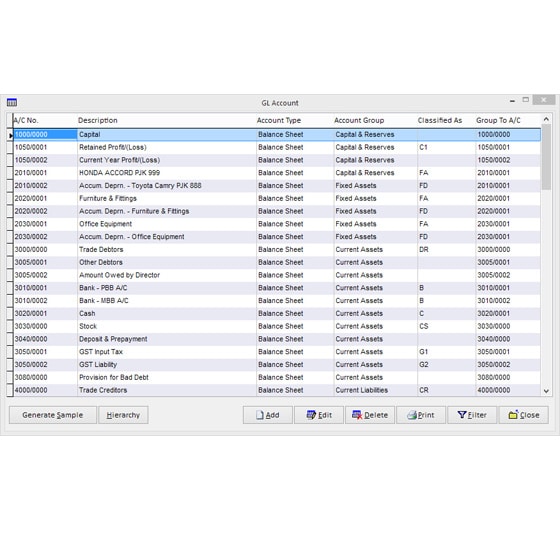Open the Filter option
This screenshot has width=560, height=560.
[x=472, y=415]
